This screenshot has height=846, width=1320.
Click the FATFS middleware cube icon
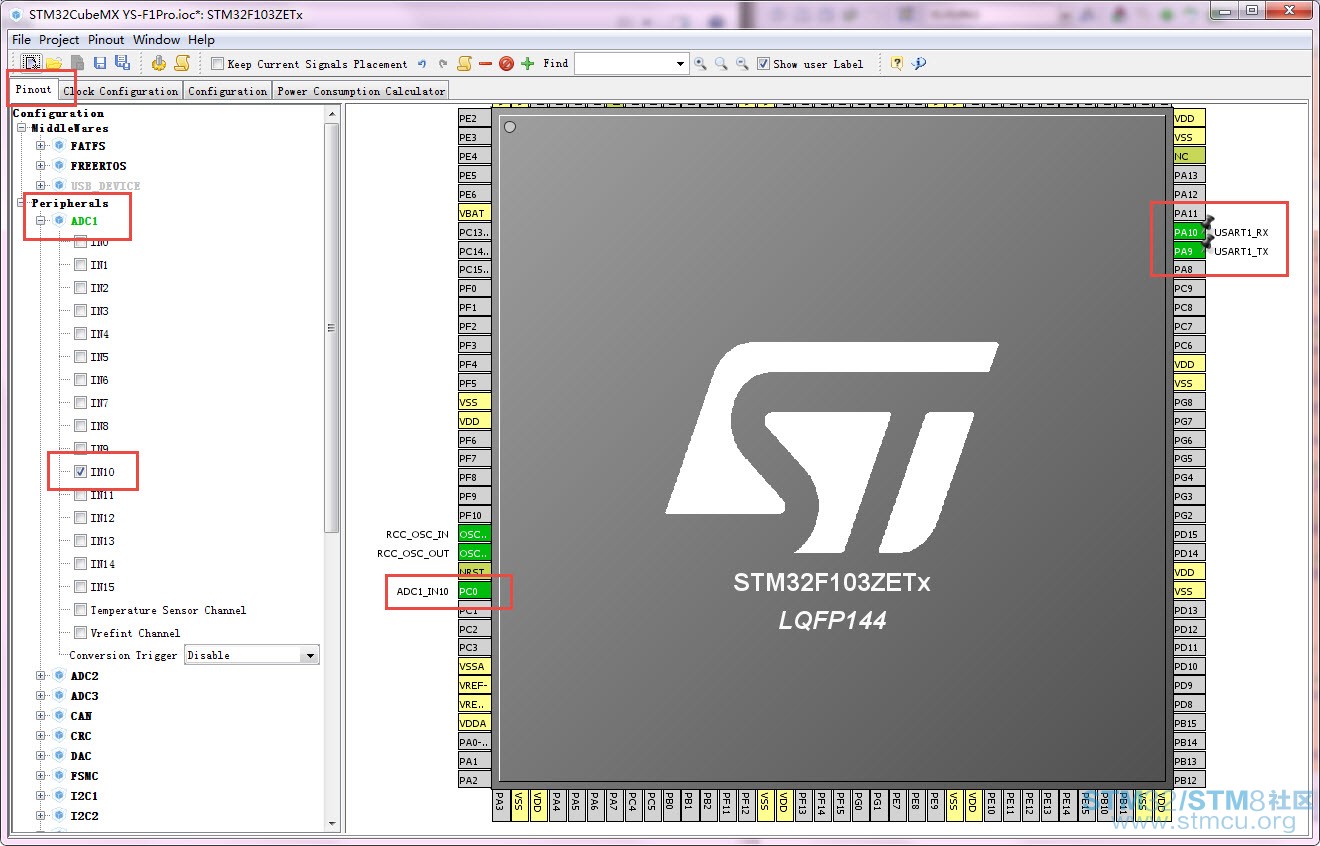(59, 146)
